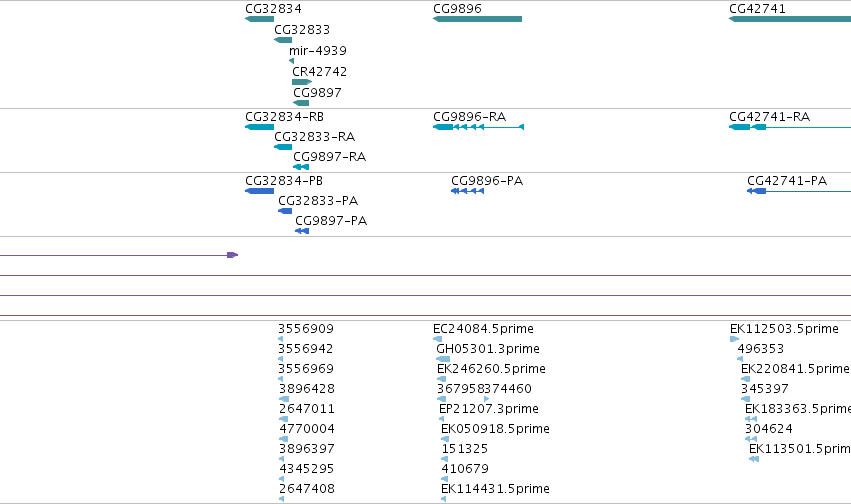The image size is (851, 504).
Task: Click the 2647408 EST label
Action: tap(307, 488)
